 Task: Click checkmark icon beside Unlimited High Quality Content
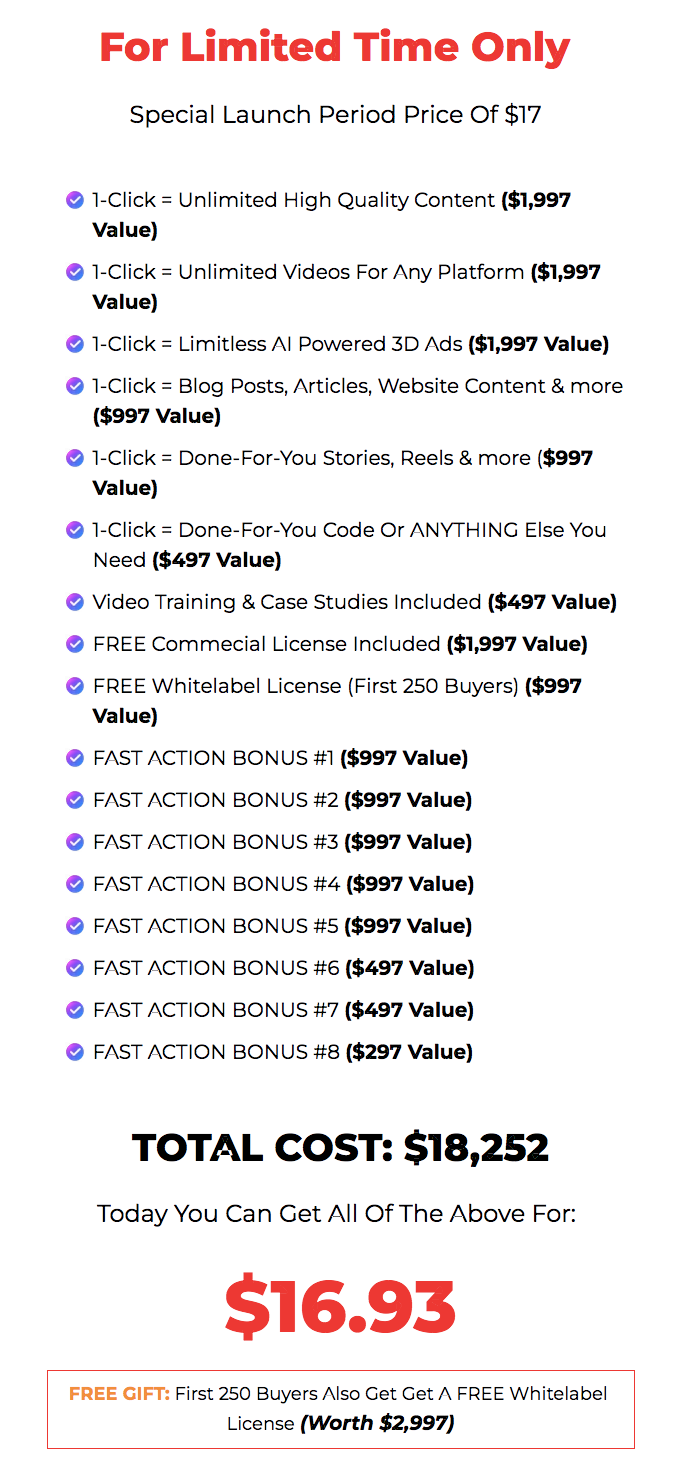[74, 200]
